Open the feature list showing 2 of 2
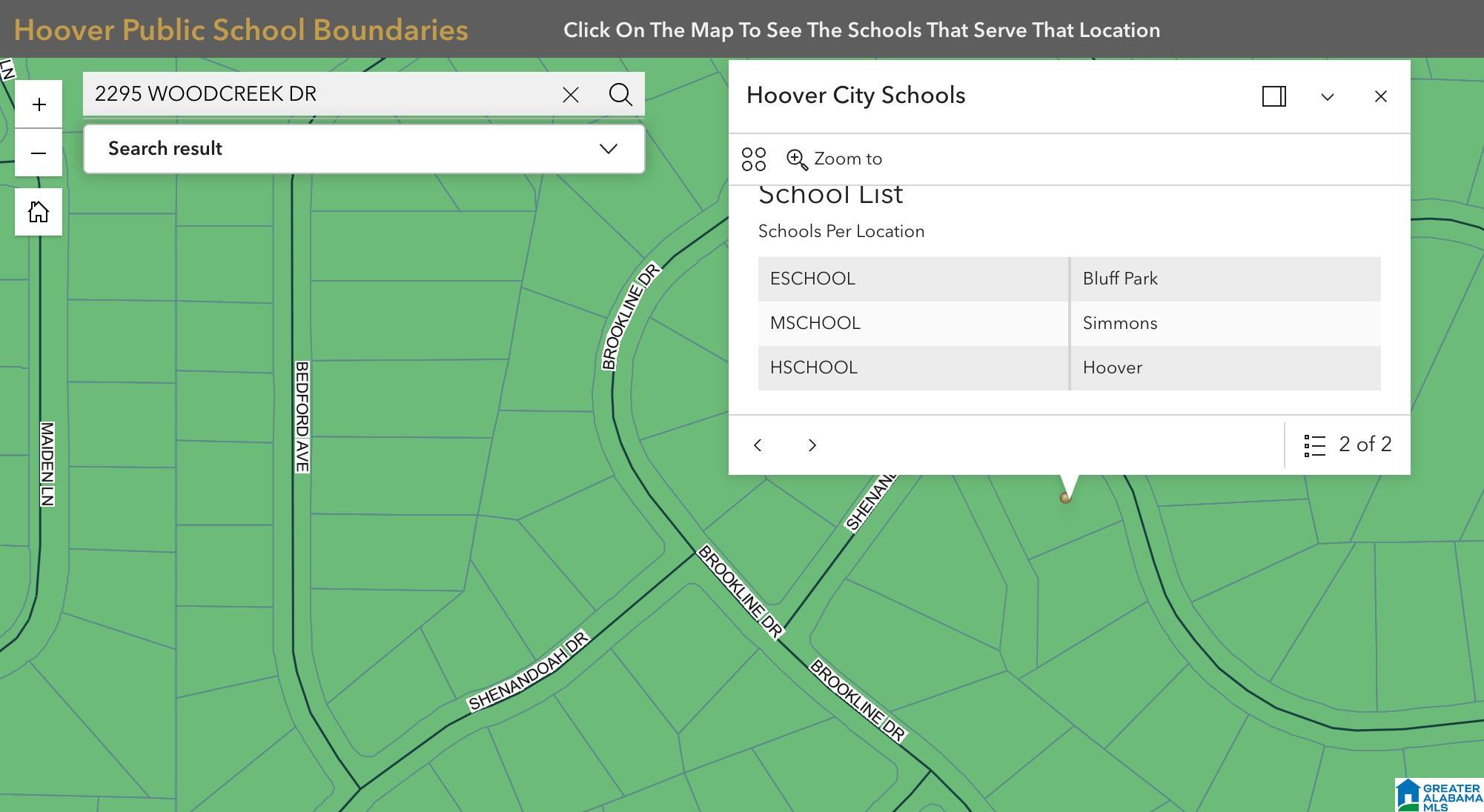The width and height of the screenshot is (1484, 812). point(1348,445)
